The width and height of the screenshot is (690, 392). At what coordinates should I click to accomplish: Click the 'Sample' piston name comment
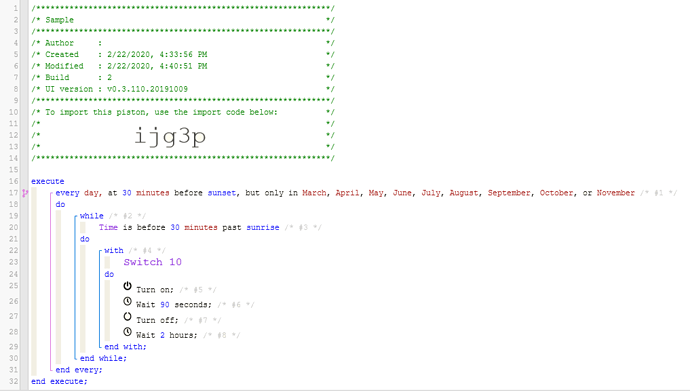[x=59, y=20]
